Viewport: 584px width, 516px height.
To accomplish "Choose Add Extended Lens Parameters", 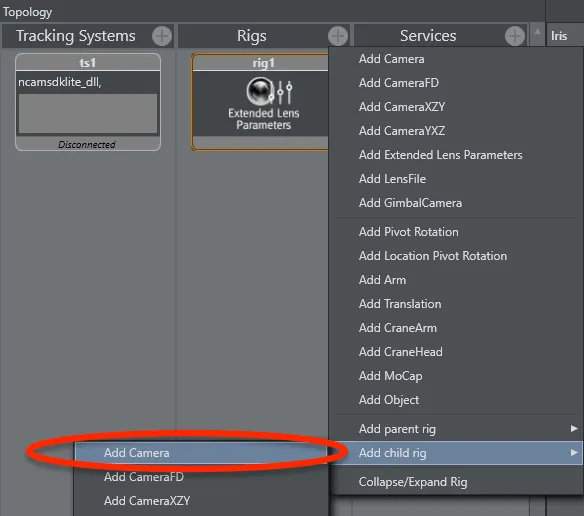I will point(456,155).
